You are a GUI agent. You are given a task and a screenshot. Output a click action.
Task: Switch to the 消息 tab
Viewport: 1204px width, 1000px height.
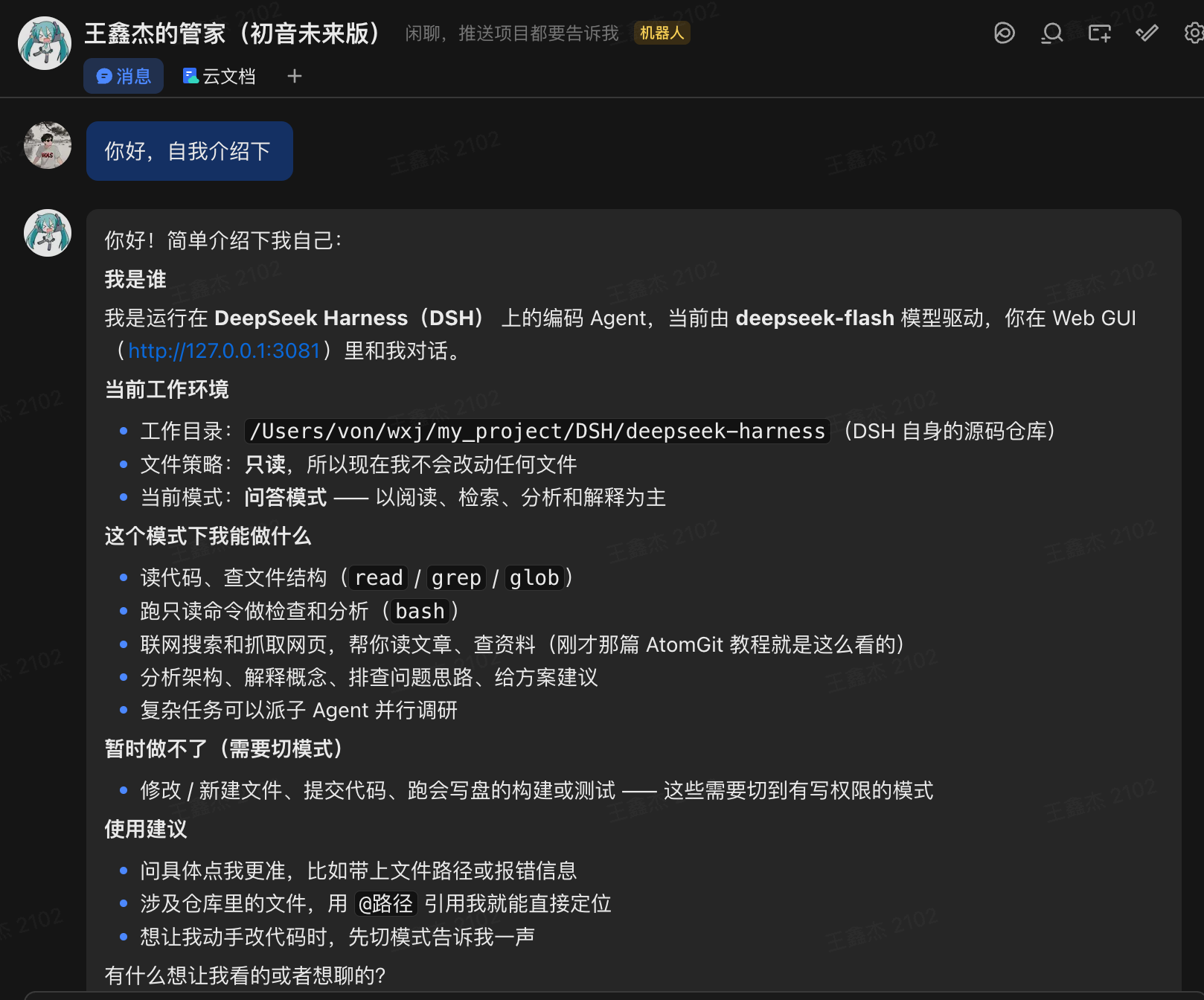[x=124, y=76]
